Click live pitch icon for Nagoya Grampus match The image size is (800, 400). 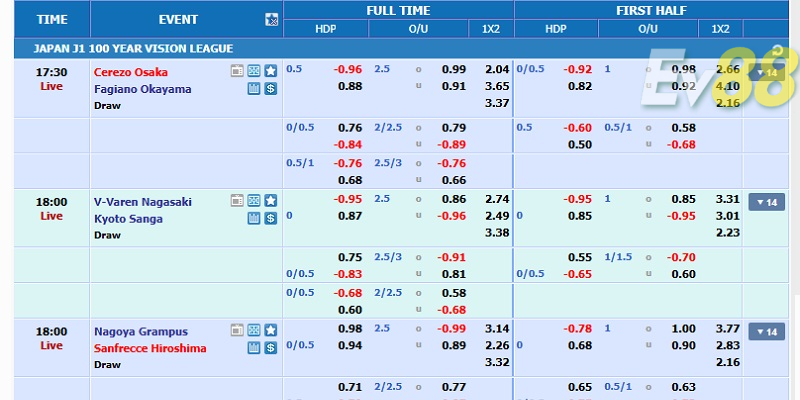(x=253, y=331)
